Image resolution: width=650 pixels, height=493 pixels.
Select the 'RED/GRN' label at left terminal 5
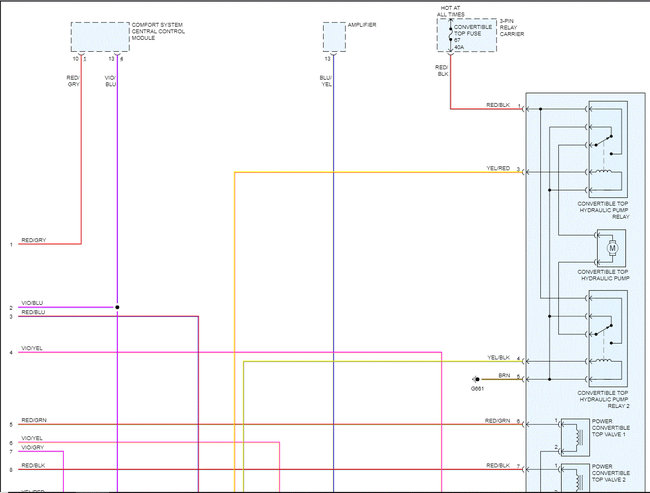(34, 420)
